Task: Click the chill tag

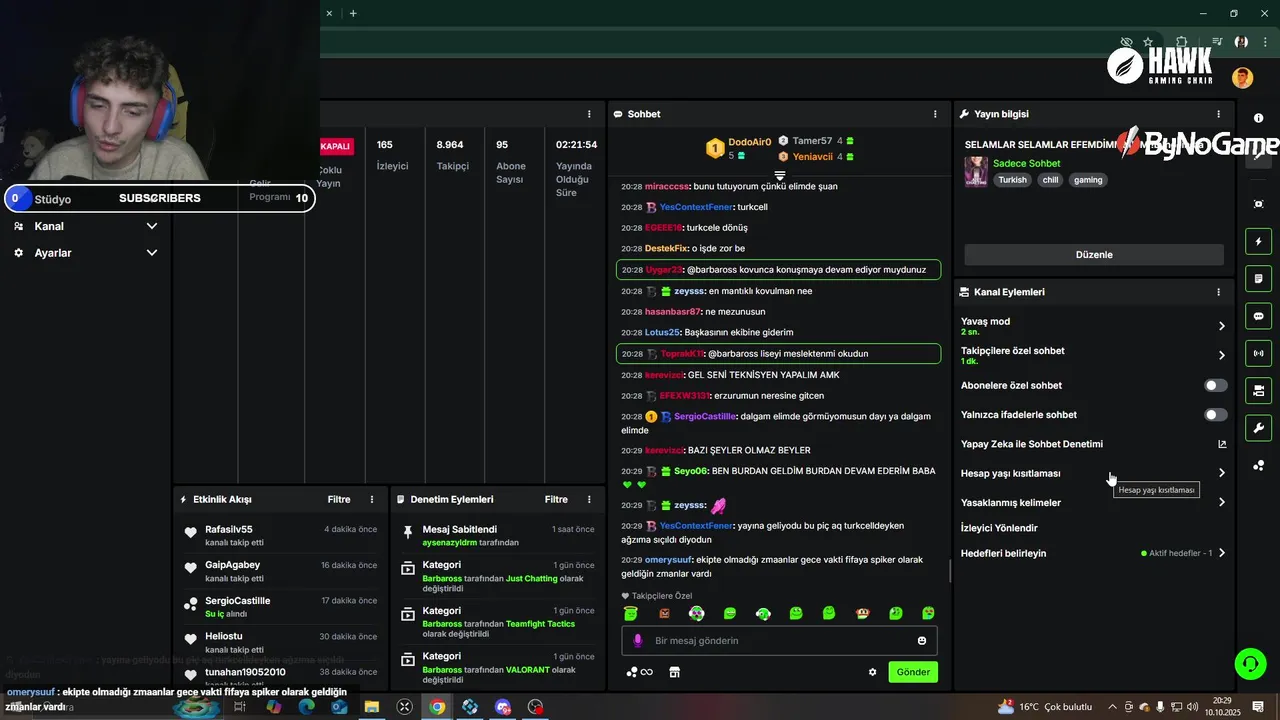Action: pos(1050,180)
